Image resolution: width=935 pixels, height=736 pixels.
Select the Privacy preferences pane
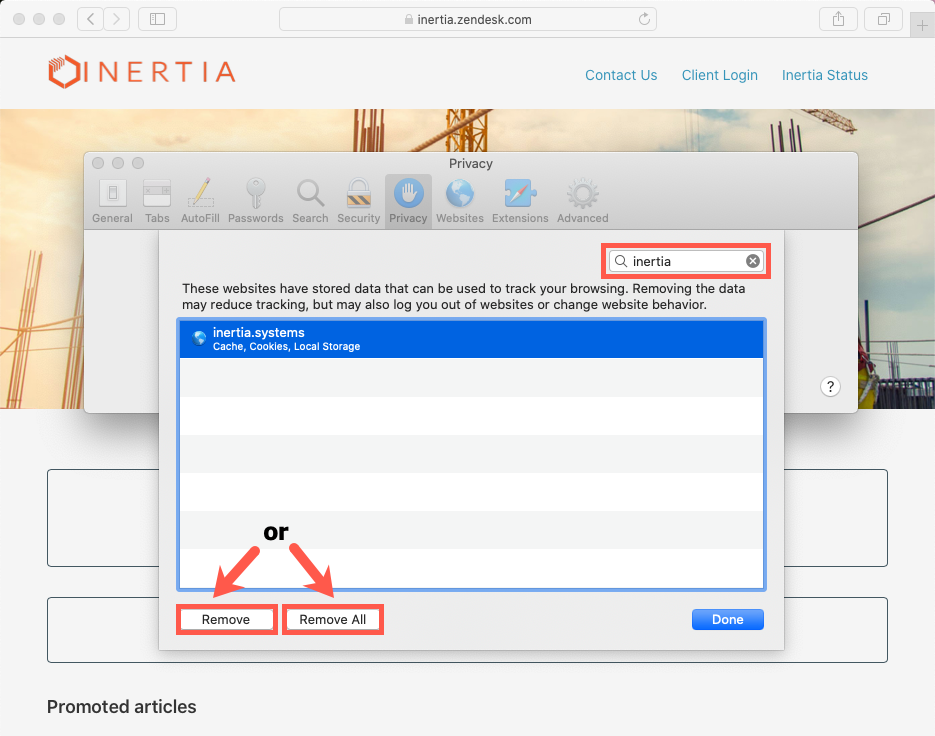408,201
